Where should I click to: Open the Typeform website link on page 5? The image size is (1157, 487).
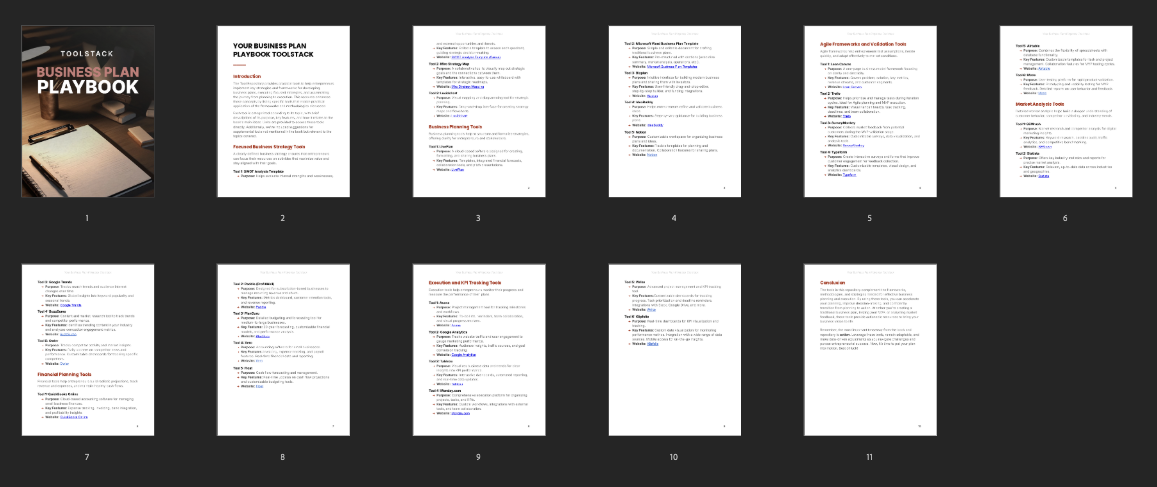coord(851,173)
